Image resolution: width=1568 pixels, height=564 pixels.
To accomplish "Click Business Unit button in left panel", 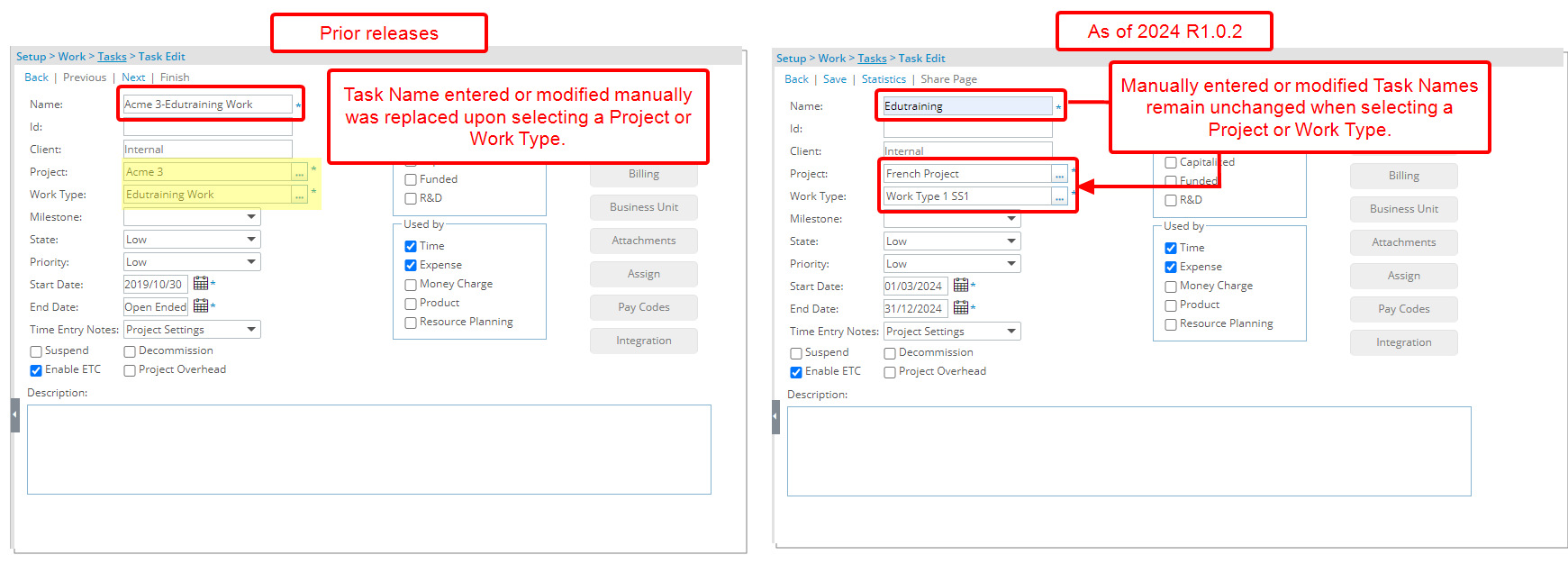I will 644,207.
